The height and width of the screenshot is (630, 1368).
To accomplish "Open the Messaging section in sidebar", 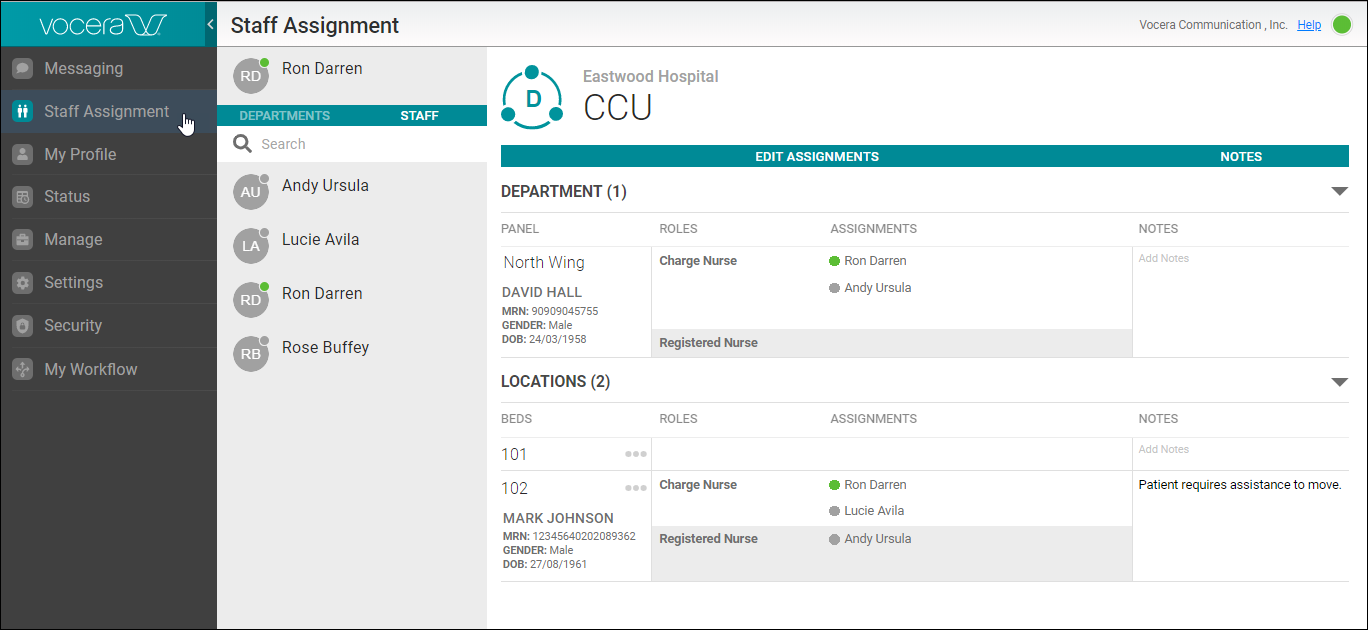I will pyautogui.click(x=22, y=68).
